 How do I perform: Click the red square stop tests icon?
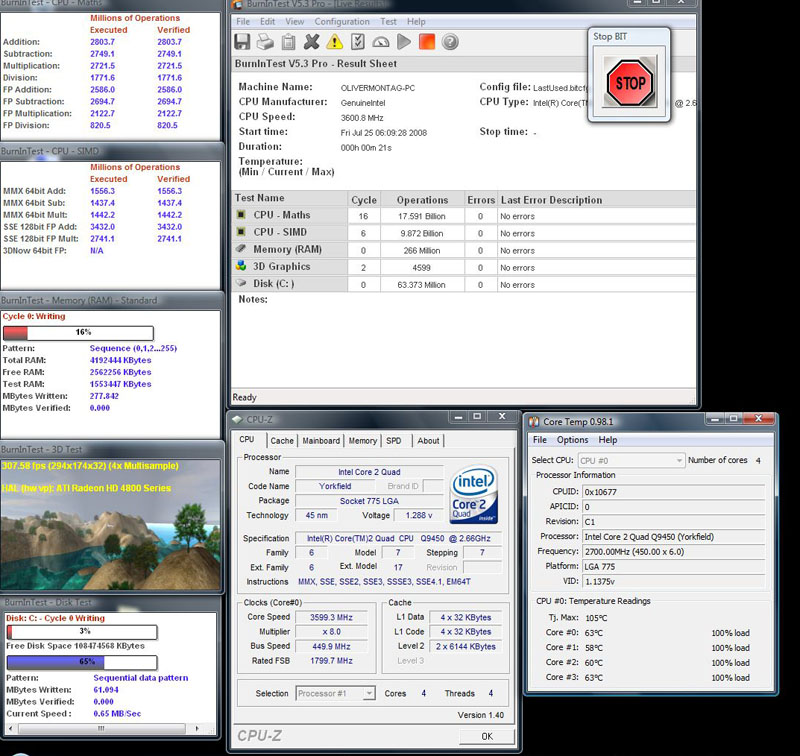point(427,42)
